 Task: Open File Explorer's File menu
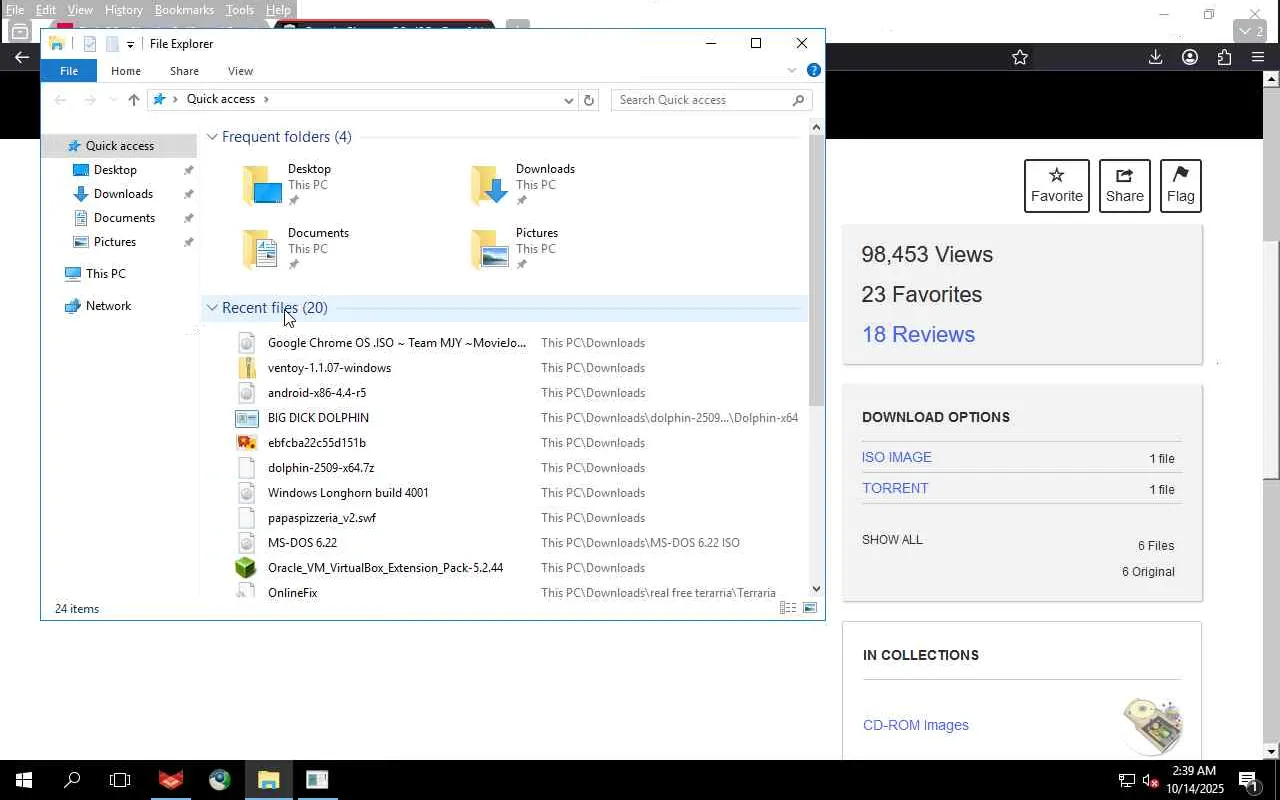(x=69, y=71)
